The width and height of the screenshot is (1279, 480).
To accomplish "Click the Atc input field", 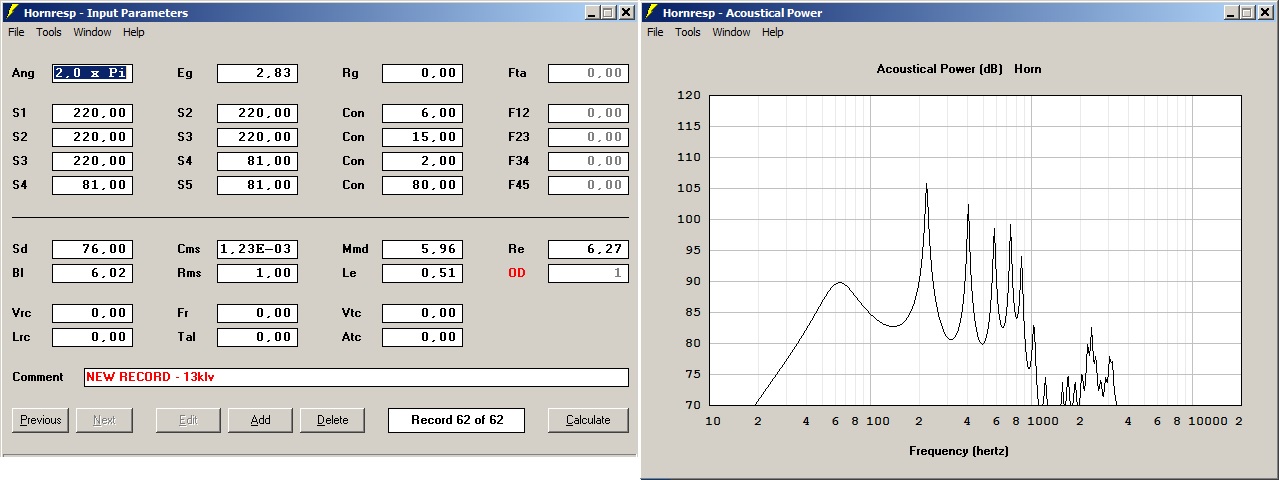I will click(422, 337).
